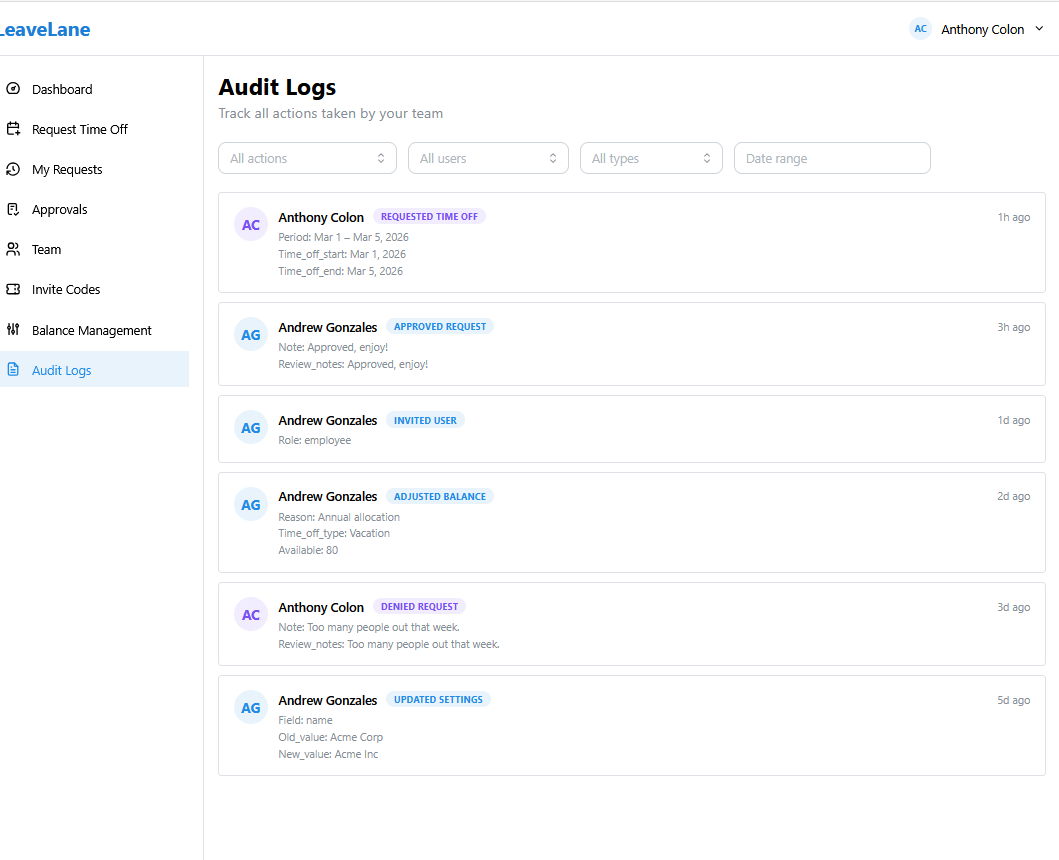Click the LeaveLane logo link
Viewport: 1059px width, 860px height.
45,30
